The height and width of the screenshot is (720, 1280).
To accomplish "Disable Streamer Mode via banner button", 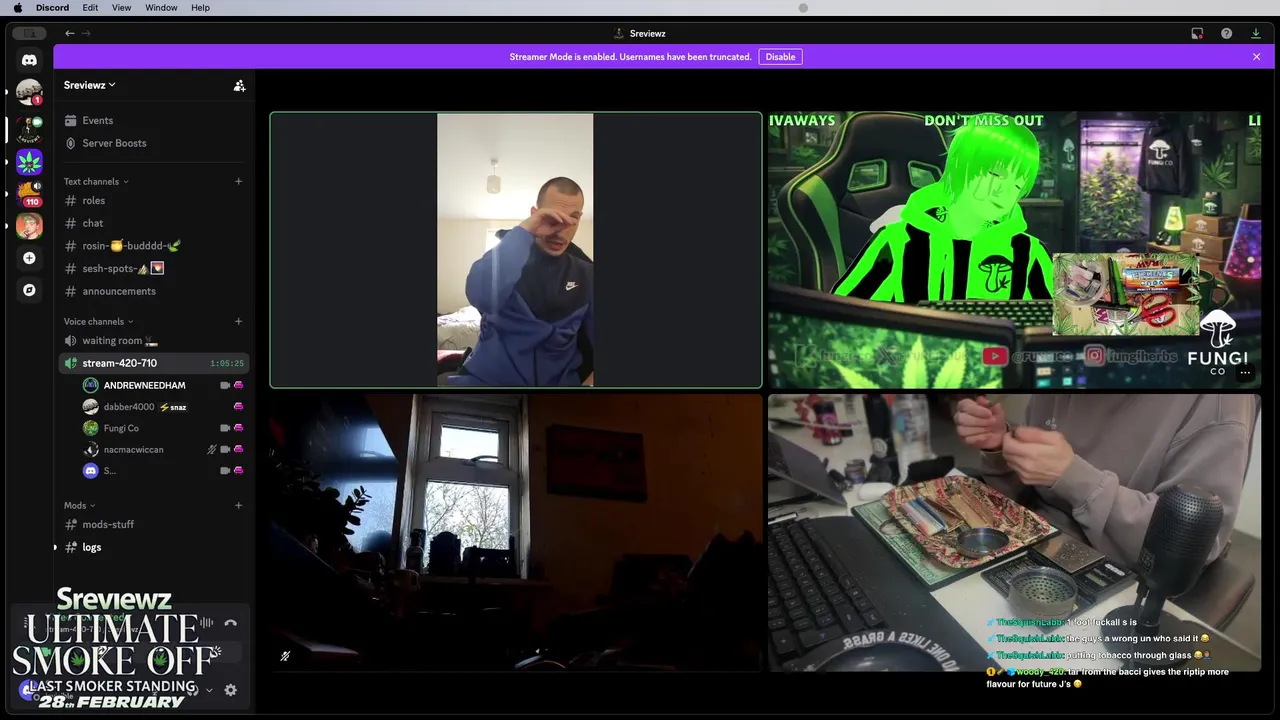I will pos(780,57).
